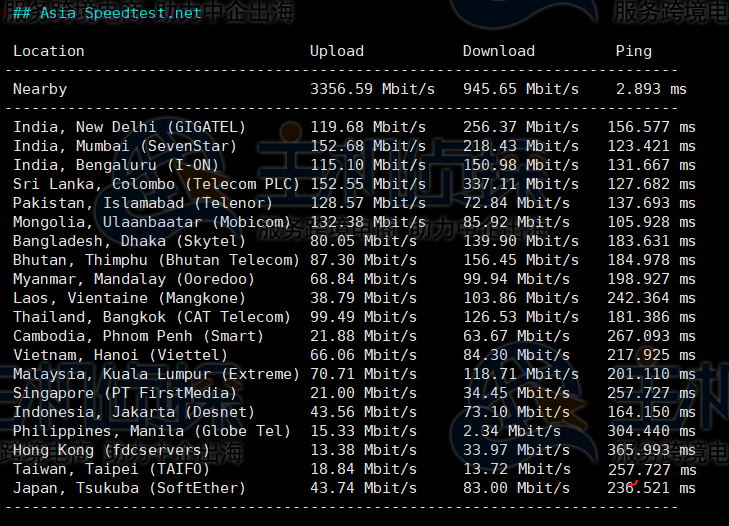729x526 pixels.
Task: Select the Japan, Tsukuba (SoftEther) row
Action: (129, 488)
